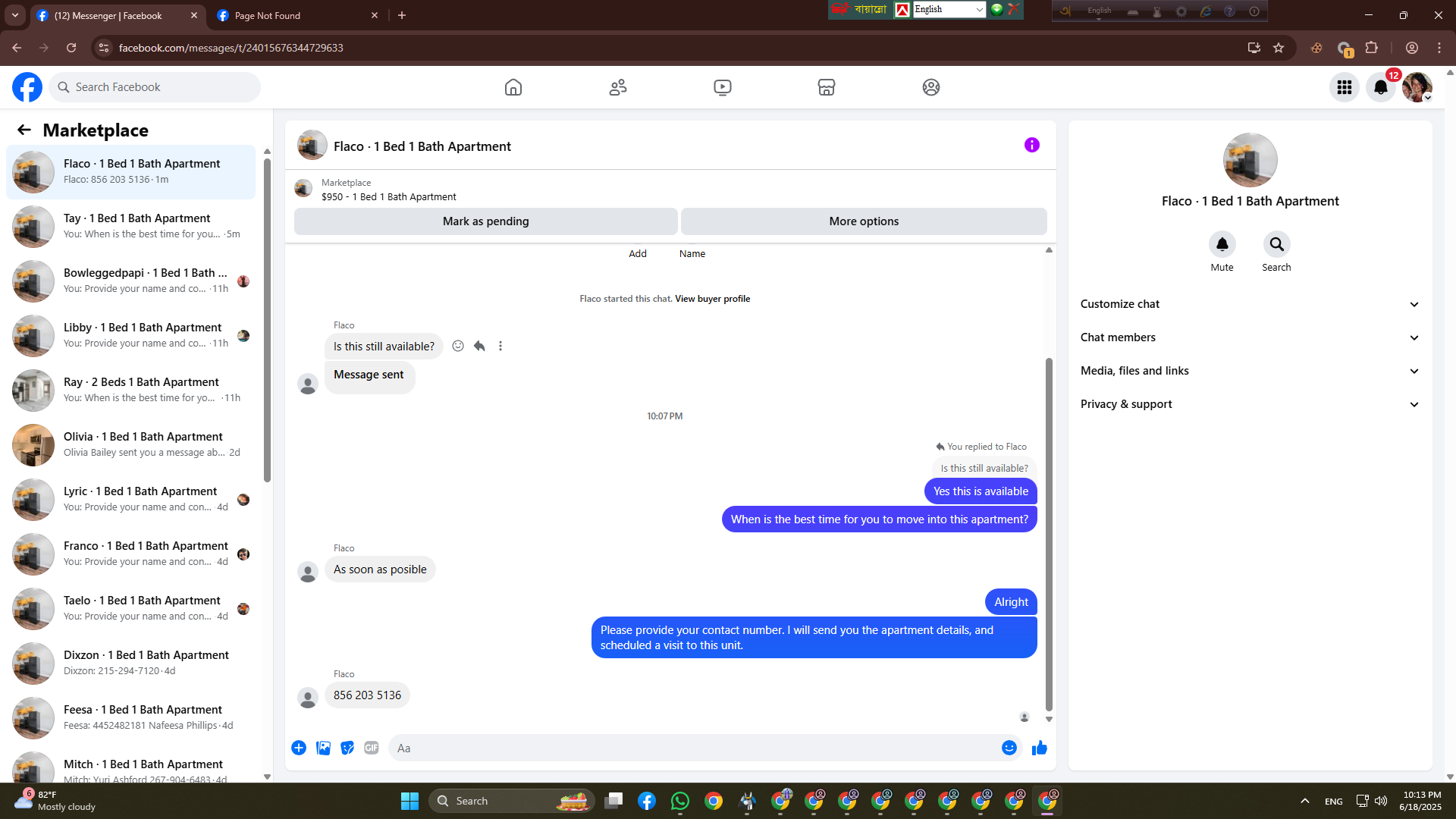Screen dimensions: 1456x819
Task: Open Facebook Home icon in top navigation
Action: pyautogui.click(x=513, y=87)
